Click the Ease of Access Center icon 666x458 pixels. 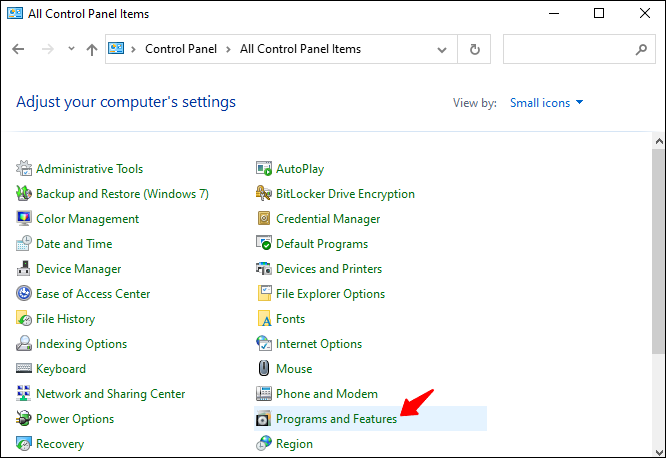[x=24, y=294]
